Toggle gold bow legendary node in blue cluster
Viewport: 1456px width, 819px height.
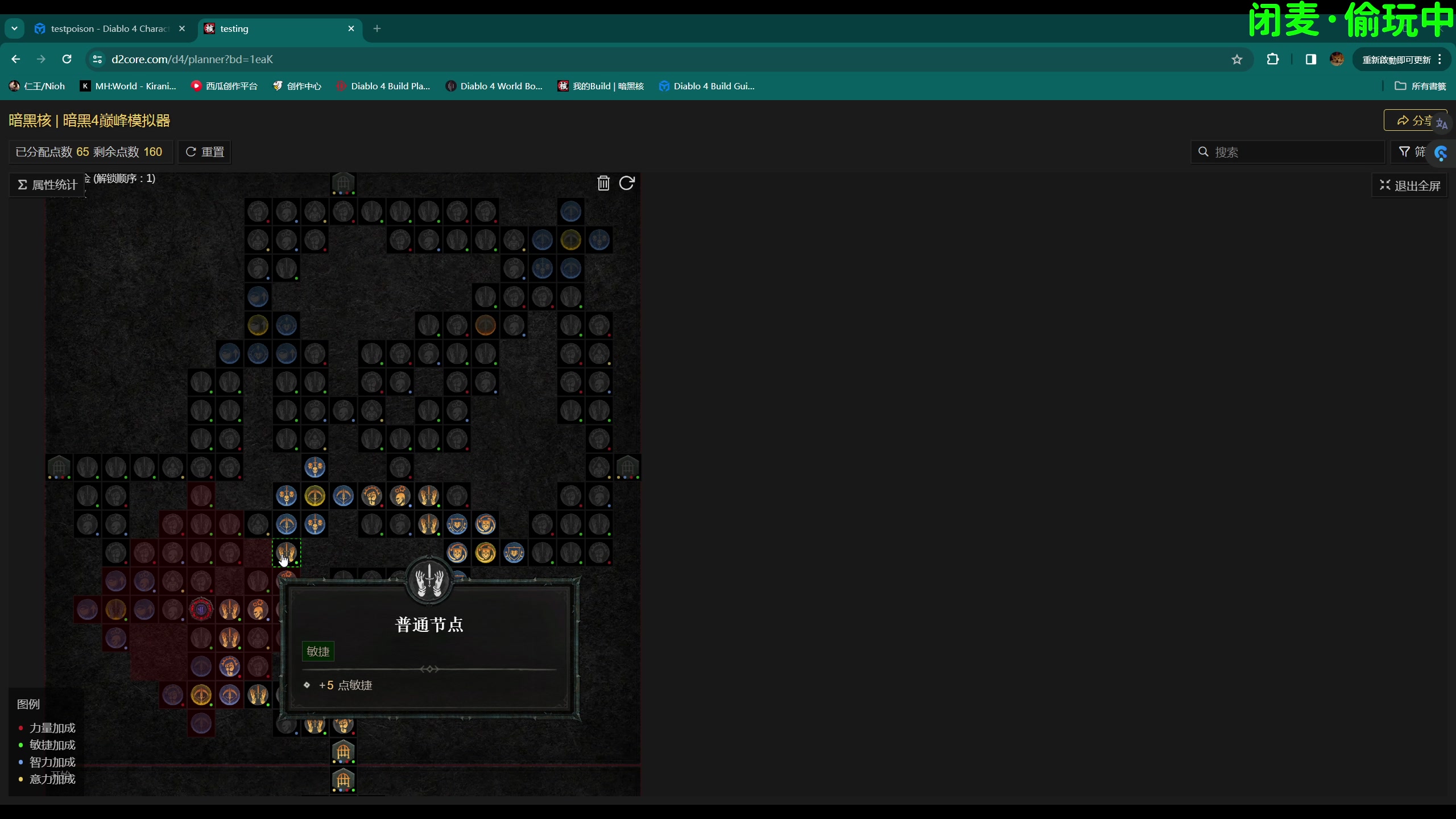(315, 496)
